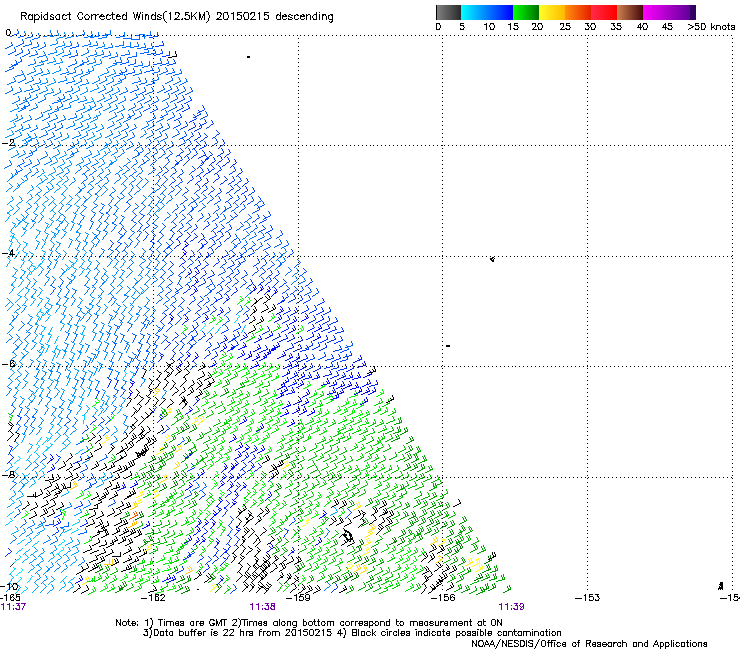Click the latitude label -2
Screen dimensions: 740x650
(9, 143)
